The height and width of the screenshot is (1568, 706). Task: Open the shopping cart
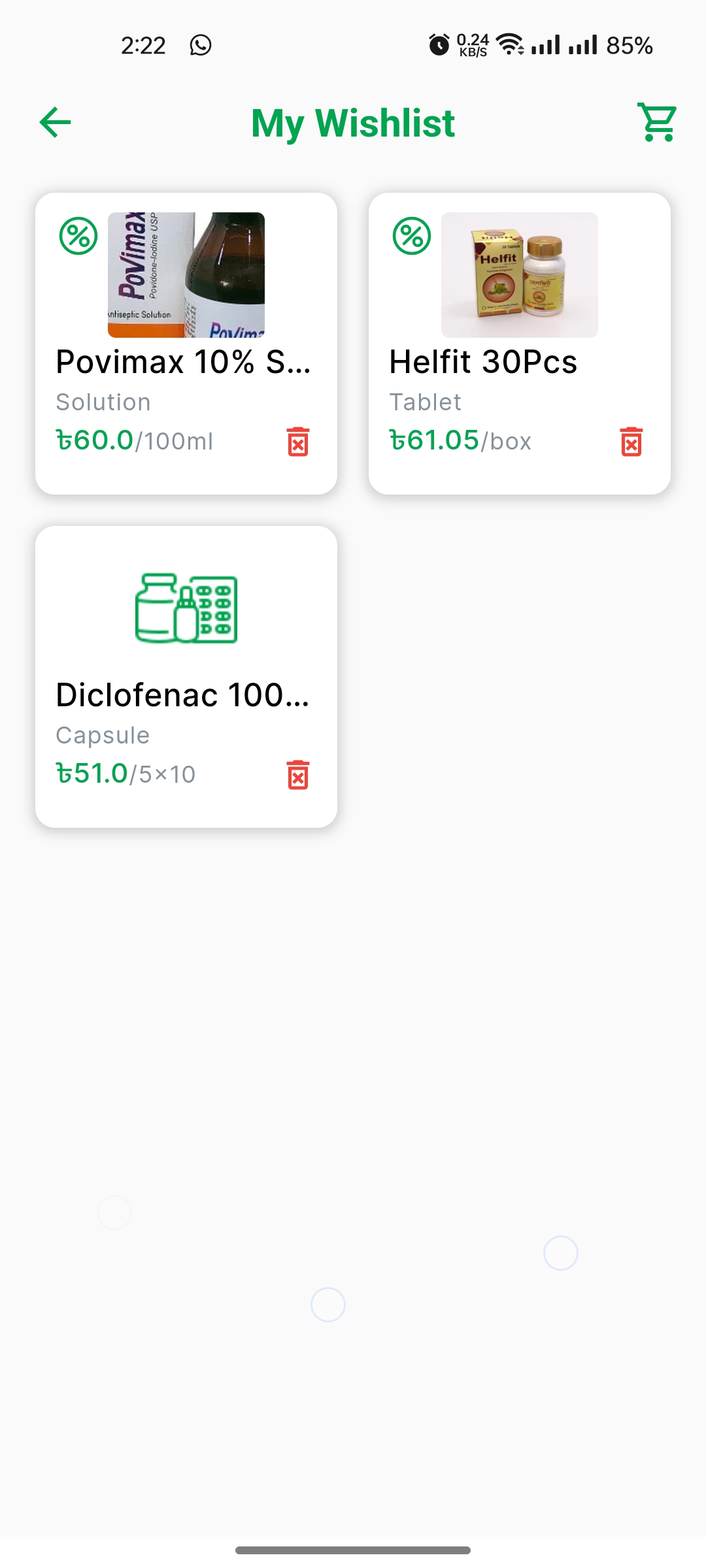point(657,122)
